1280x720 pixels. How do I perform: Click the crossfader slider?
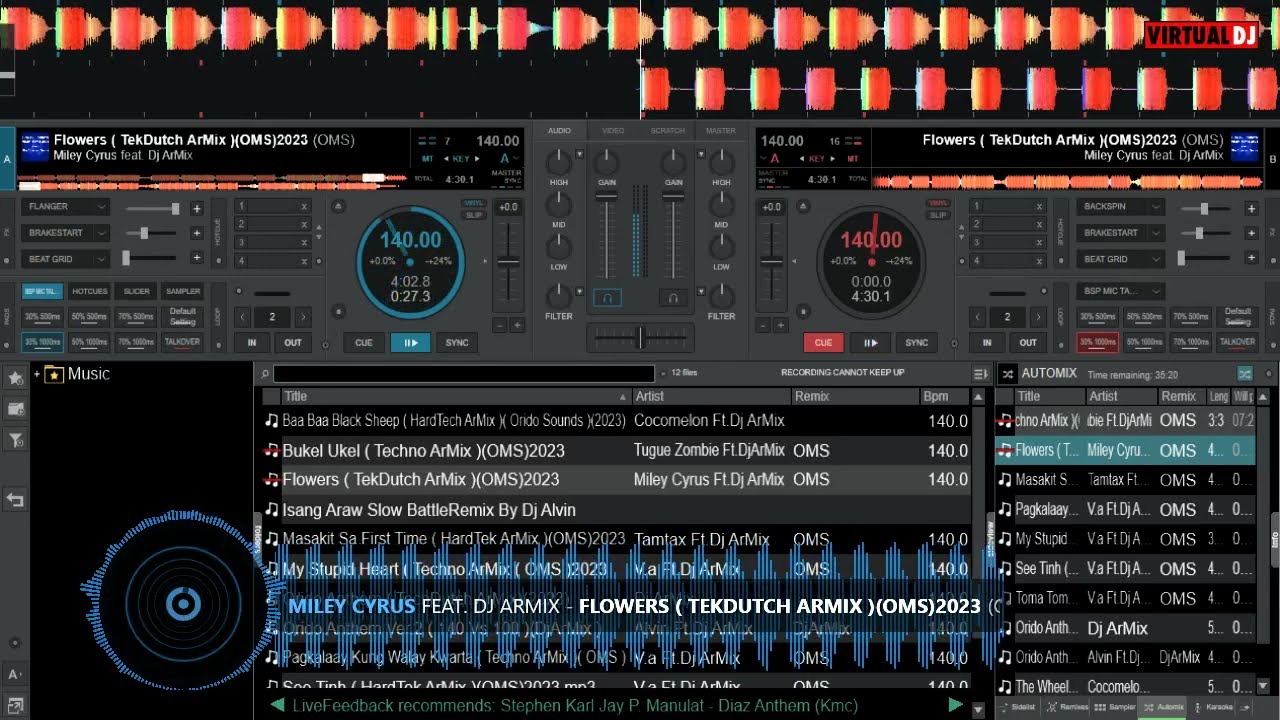click(x=640, y=337)
